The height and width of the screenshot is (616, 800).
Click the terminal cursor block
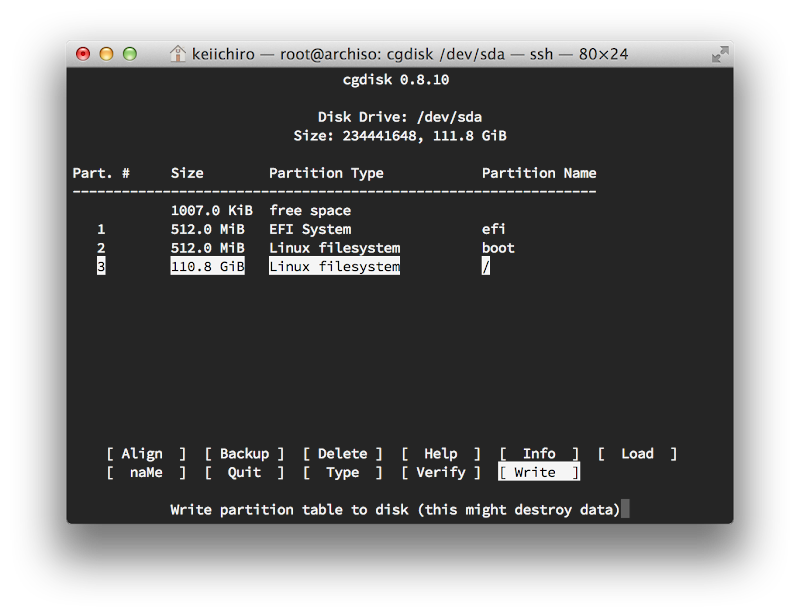625,509
